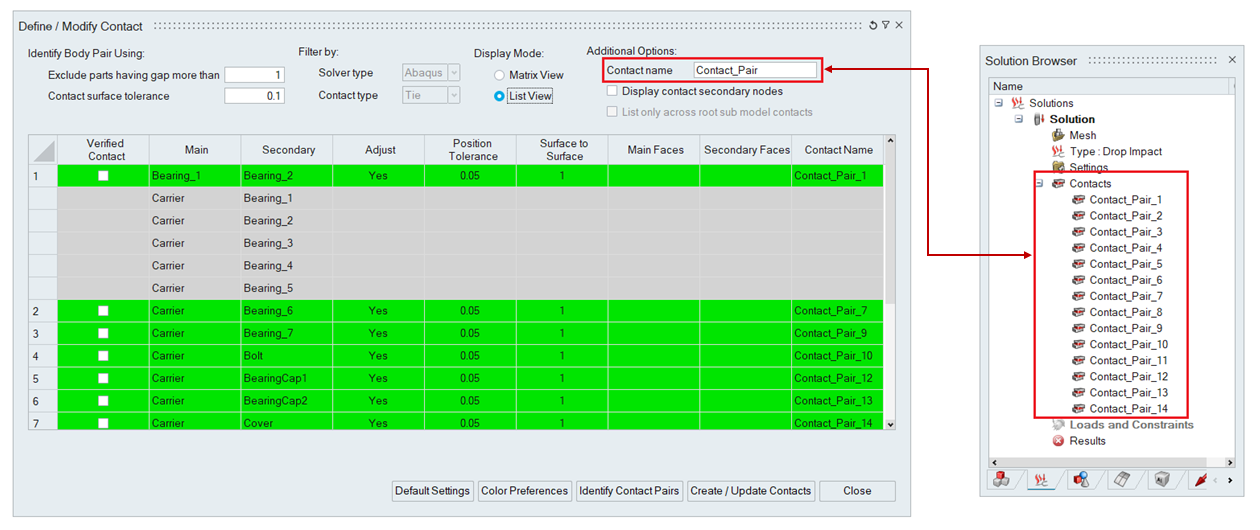Enable Display contact secondary nodes checkbox
Image resolution: width=1260 pixels, height=530 pixels.
coord(612,91)
